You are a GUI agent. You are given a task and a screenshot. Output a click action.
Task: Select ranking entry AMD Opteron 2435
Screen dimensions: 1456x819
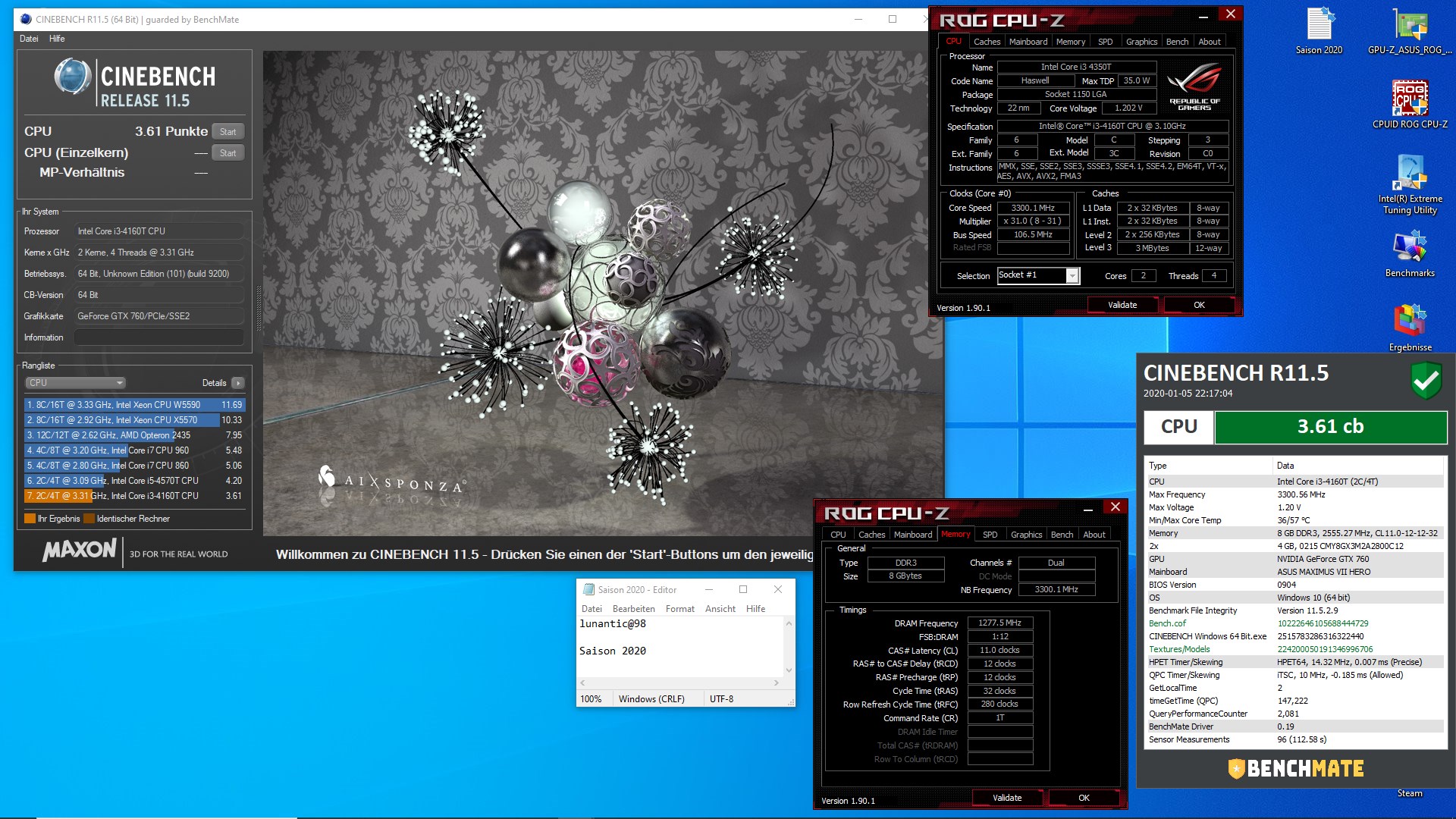(x=134, y=435)
